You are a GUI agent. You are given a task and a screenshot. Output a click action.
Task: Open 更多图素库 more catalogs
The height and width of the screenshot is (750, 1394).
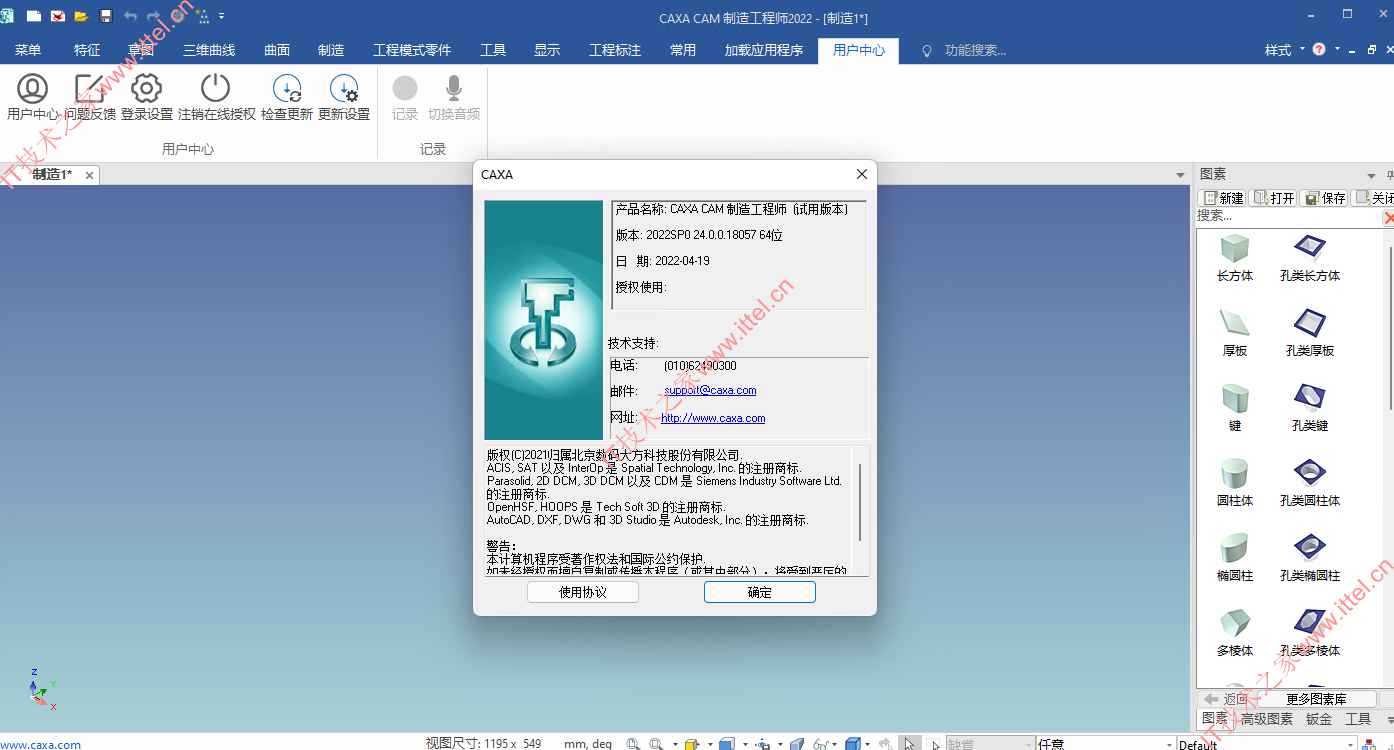1316,699
